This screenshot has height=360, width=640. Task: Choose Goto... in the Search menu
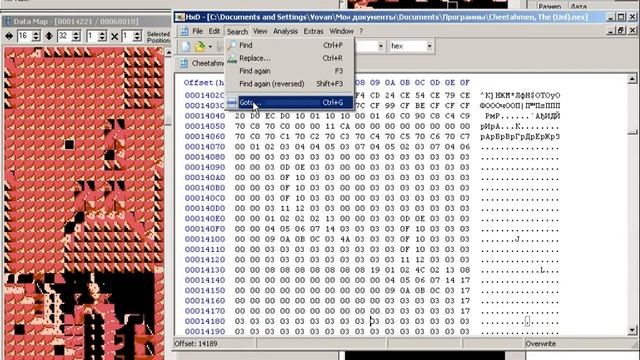(289, 102)
